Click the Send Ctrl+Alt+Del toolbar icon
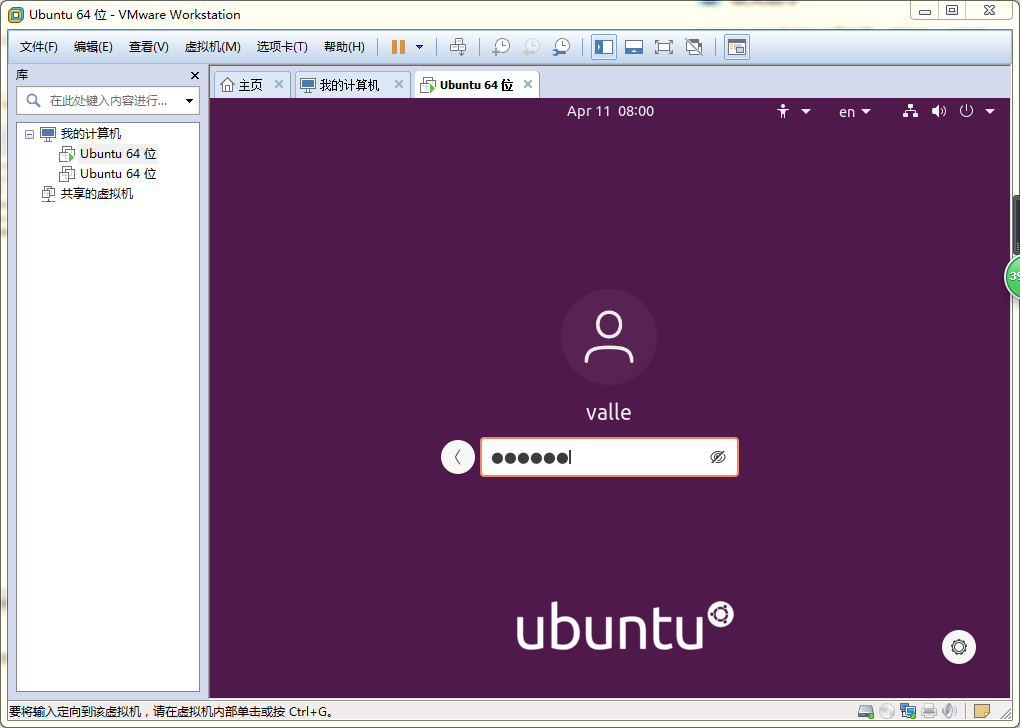The width and height of the screenshot is (1020, 728). click(x=458, y=47)
